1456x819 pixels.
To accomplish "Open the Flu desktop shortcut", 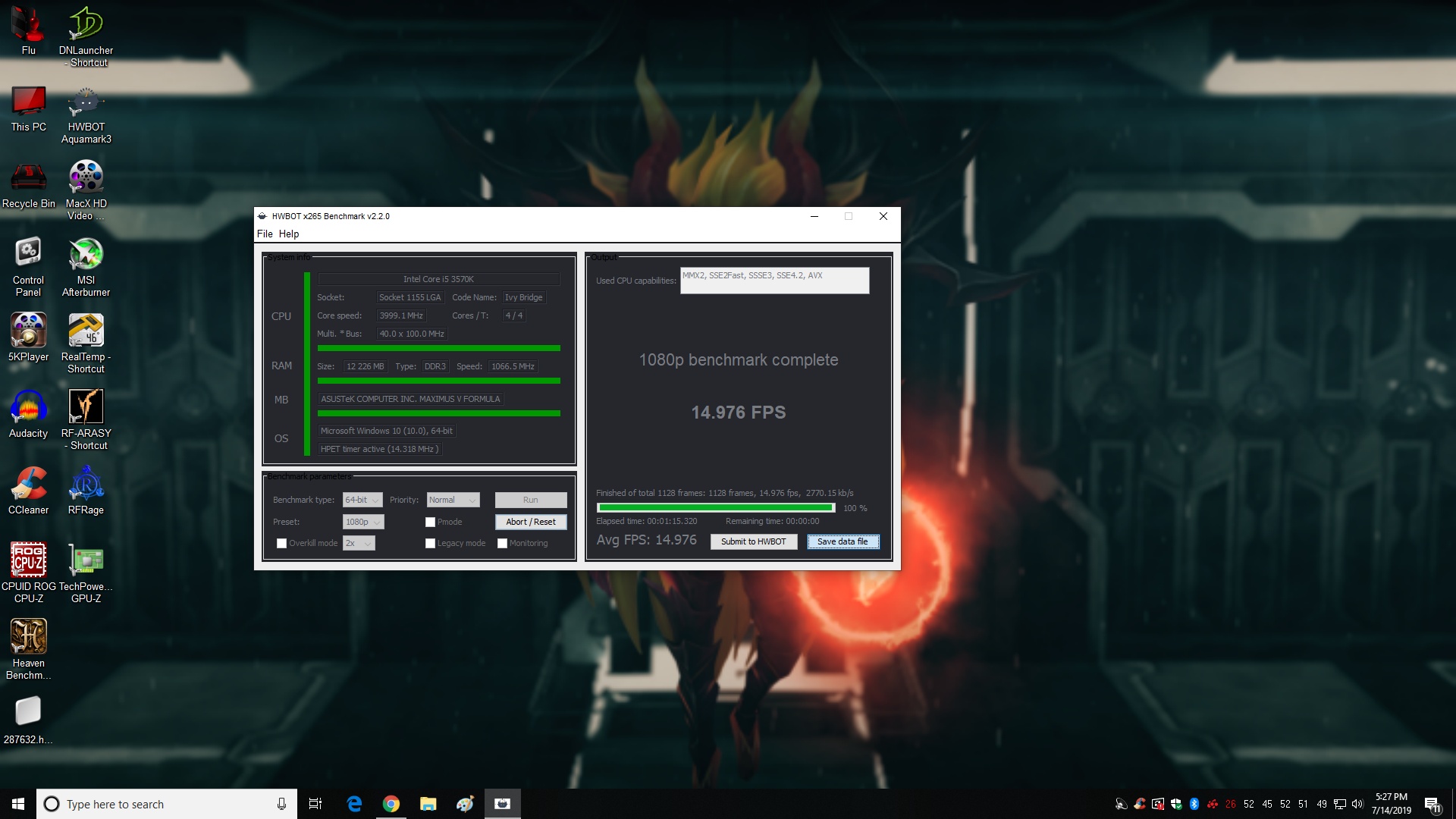I will [29, 30].
